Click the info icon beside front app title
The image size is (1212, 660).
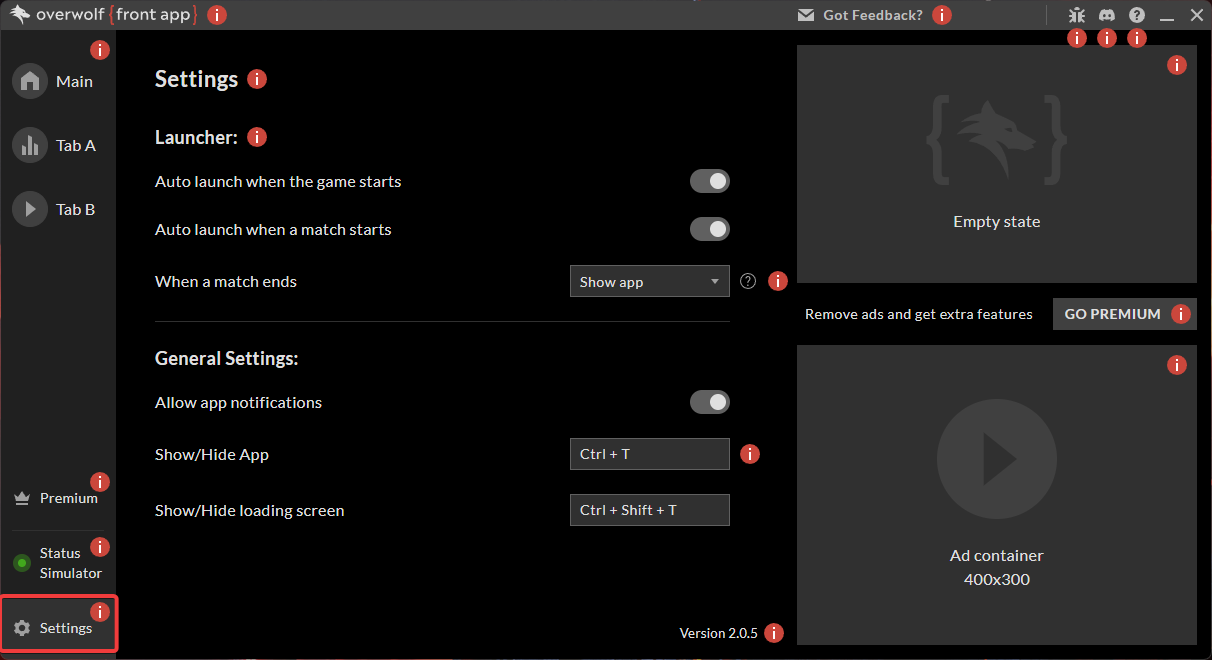(217, 15)
